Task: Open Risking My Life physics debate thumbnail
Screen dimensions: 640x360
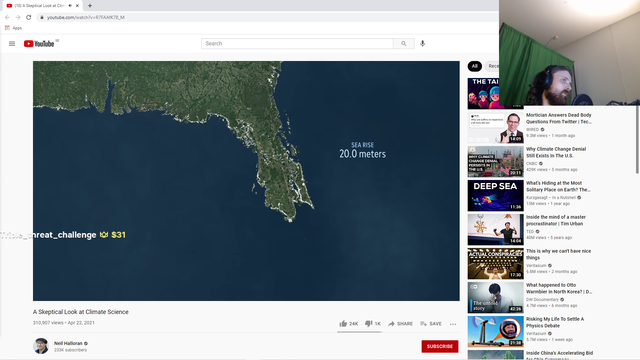Action: point(496,331)
